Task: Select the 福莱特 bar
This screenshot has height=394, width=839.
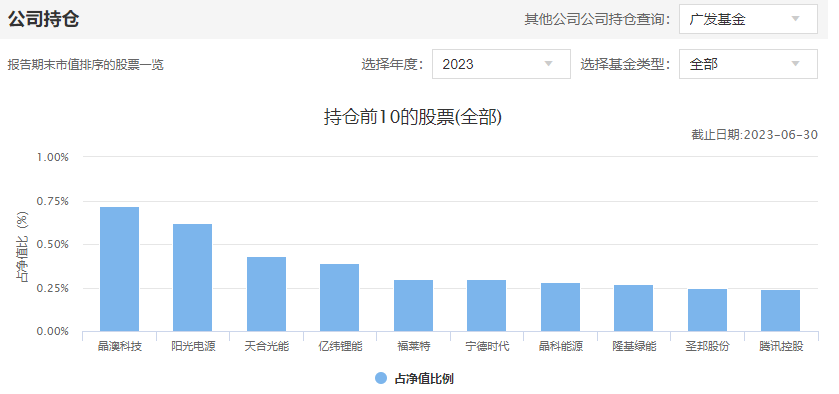Action: [414, 306]
